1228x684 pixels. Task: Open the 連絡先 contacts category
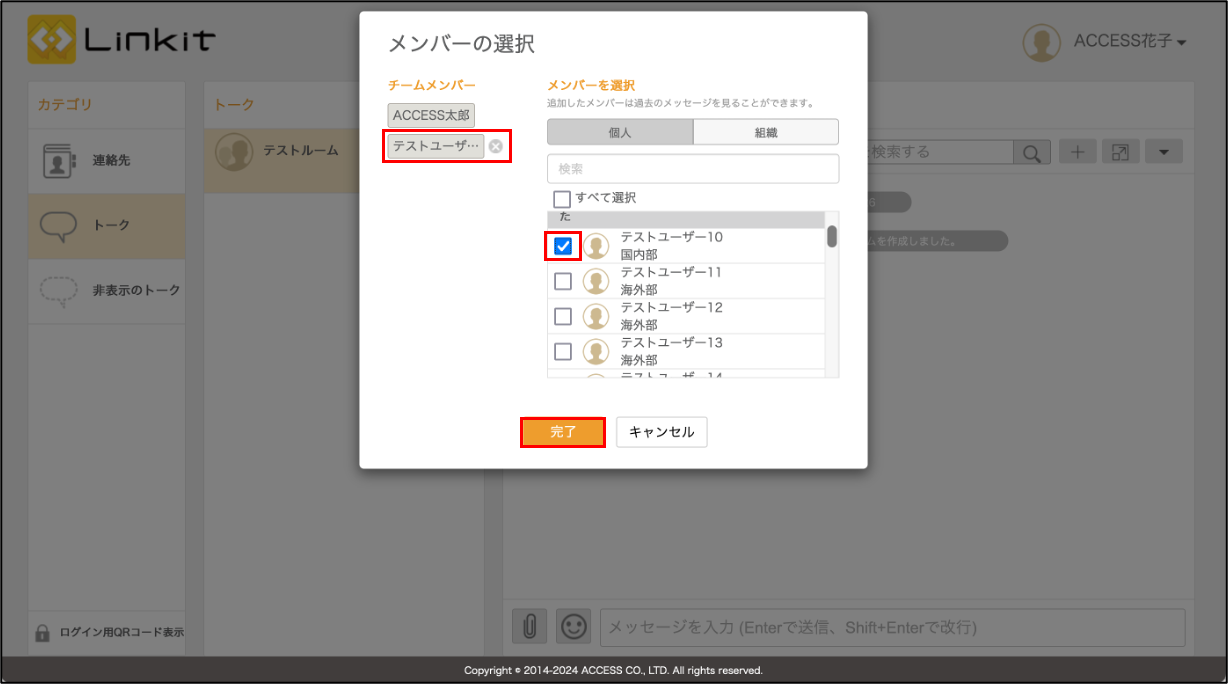click(x=107, y=160)
